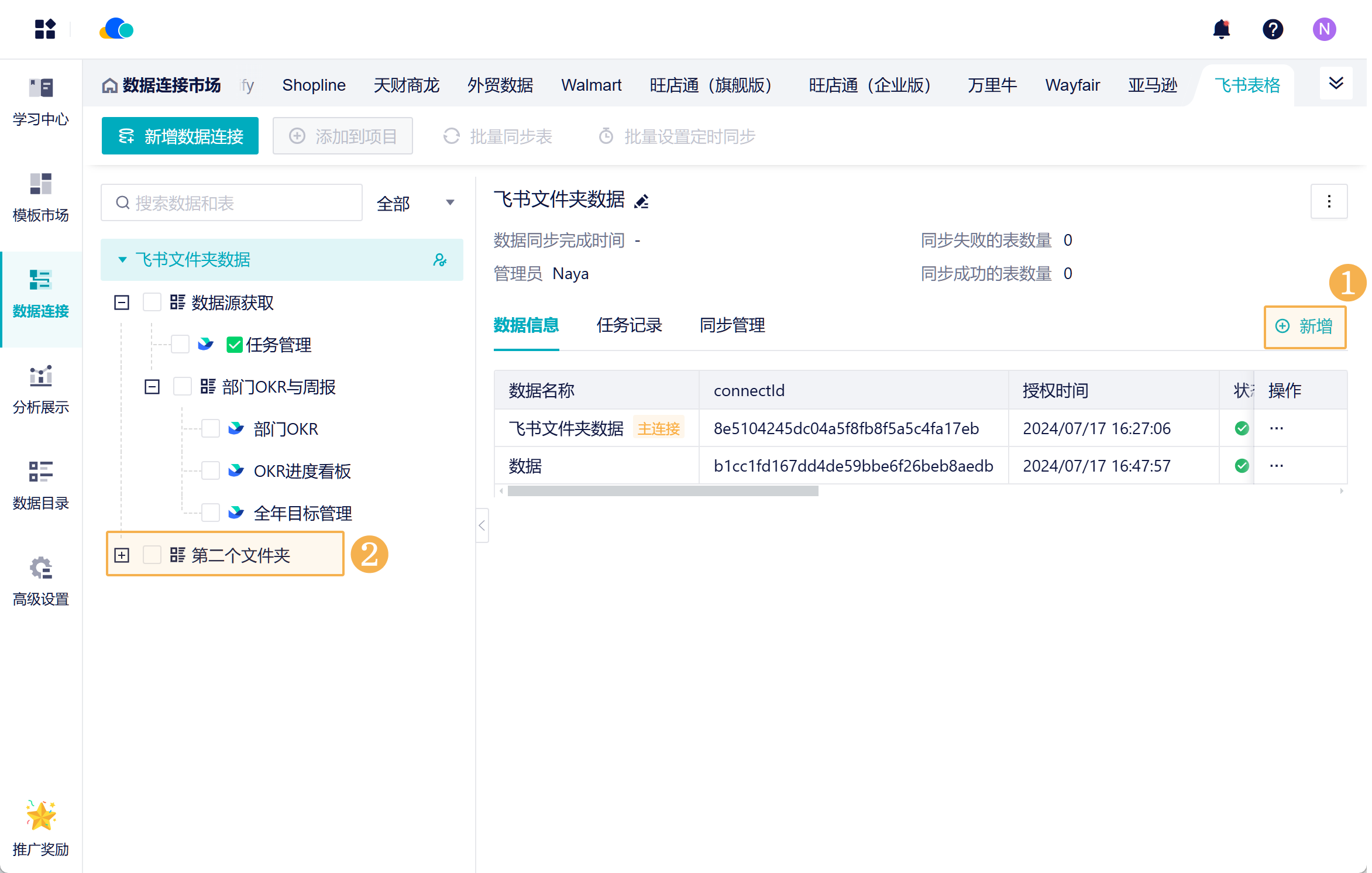This screenshot has height=873, width=1372.
Task: Switch to the Walmart tab
Action: click(591, 85)
